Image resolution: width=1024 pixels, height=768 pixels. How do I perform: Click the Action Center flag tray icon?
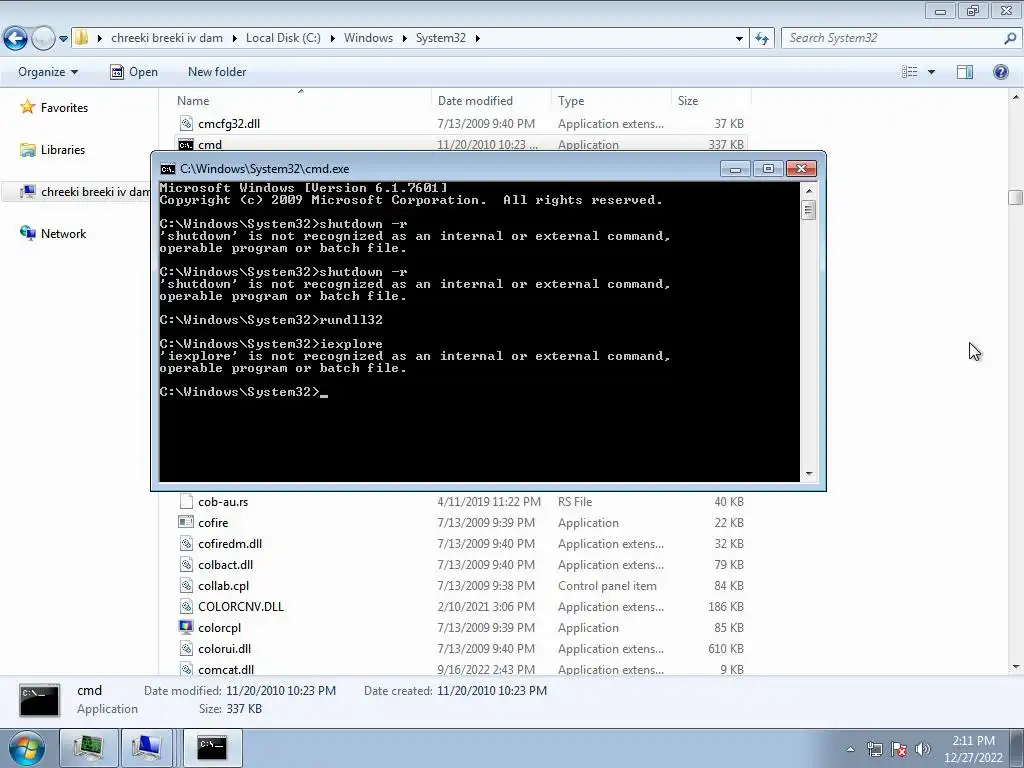[899, 749]
